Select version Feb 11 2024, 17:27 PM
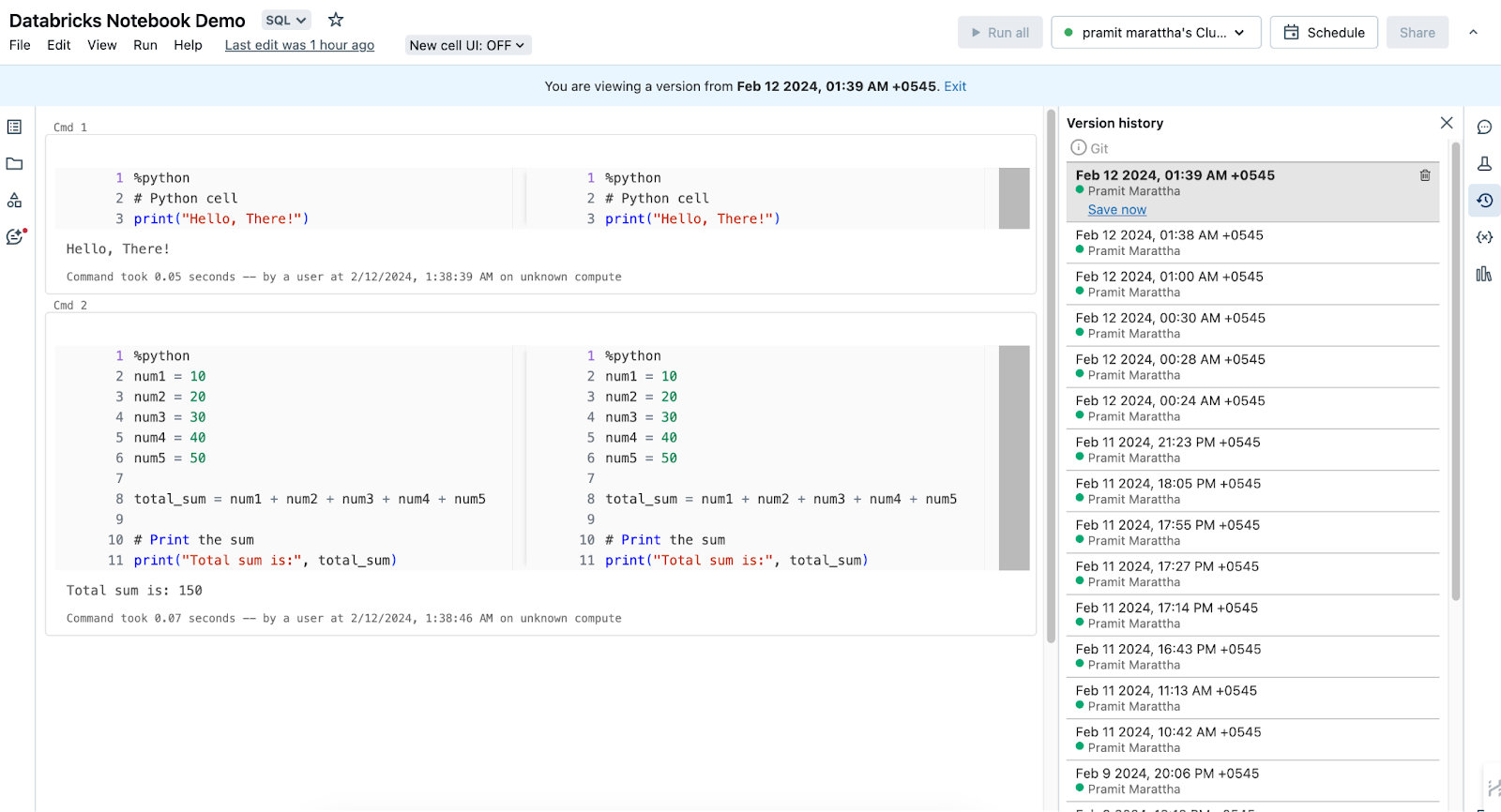Screen dimensions: 1501x812 1252,574
